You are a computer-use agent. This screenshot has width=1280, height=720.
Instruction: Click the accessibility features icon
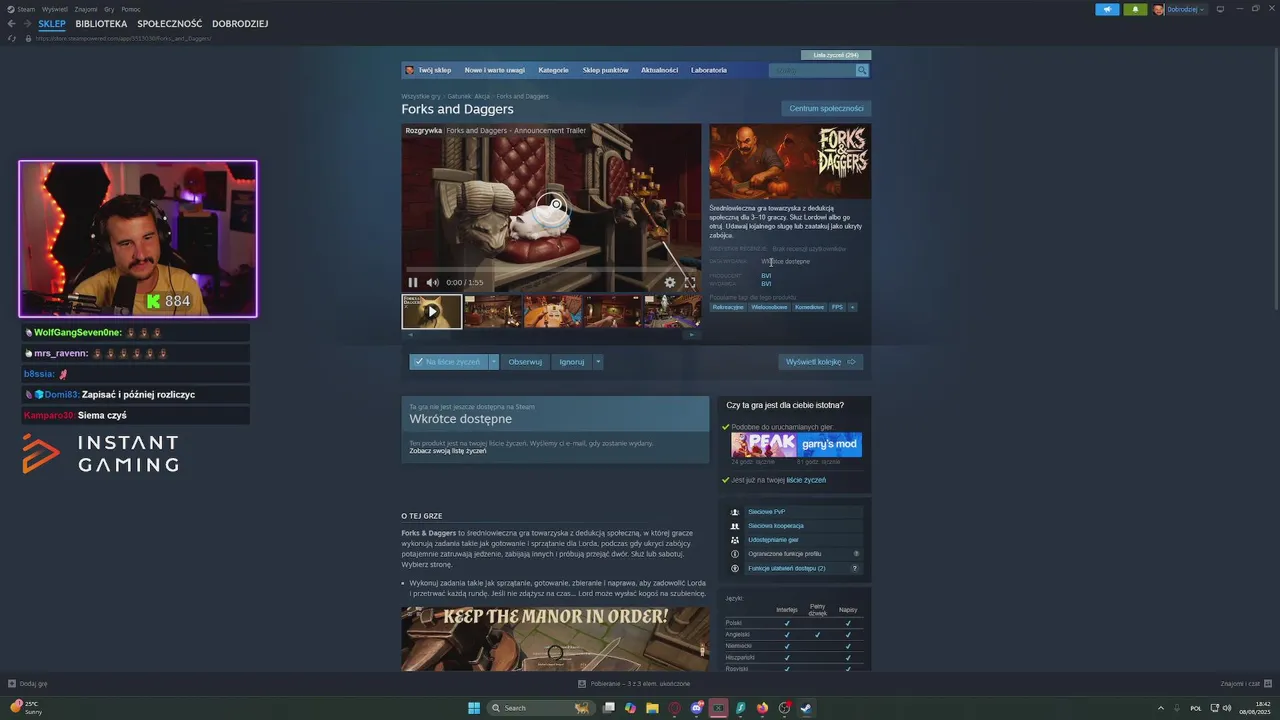pyautogui.click(x=735, y=568)
